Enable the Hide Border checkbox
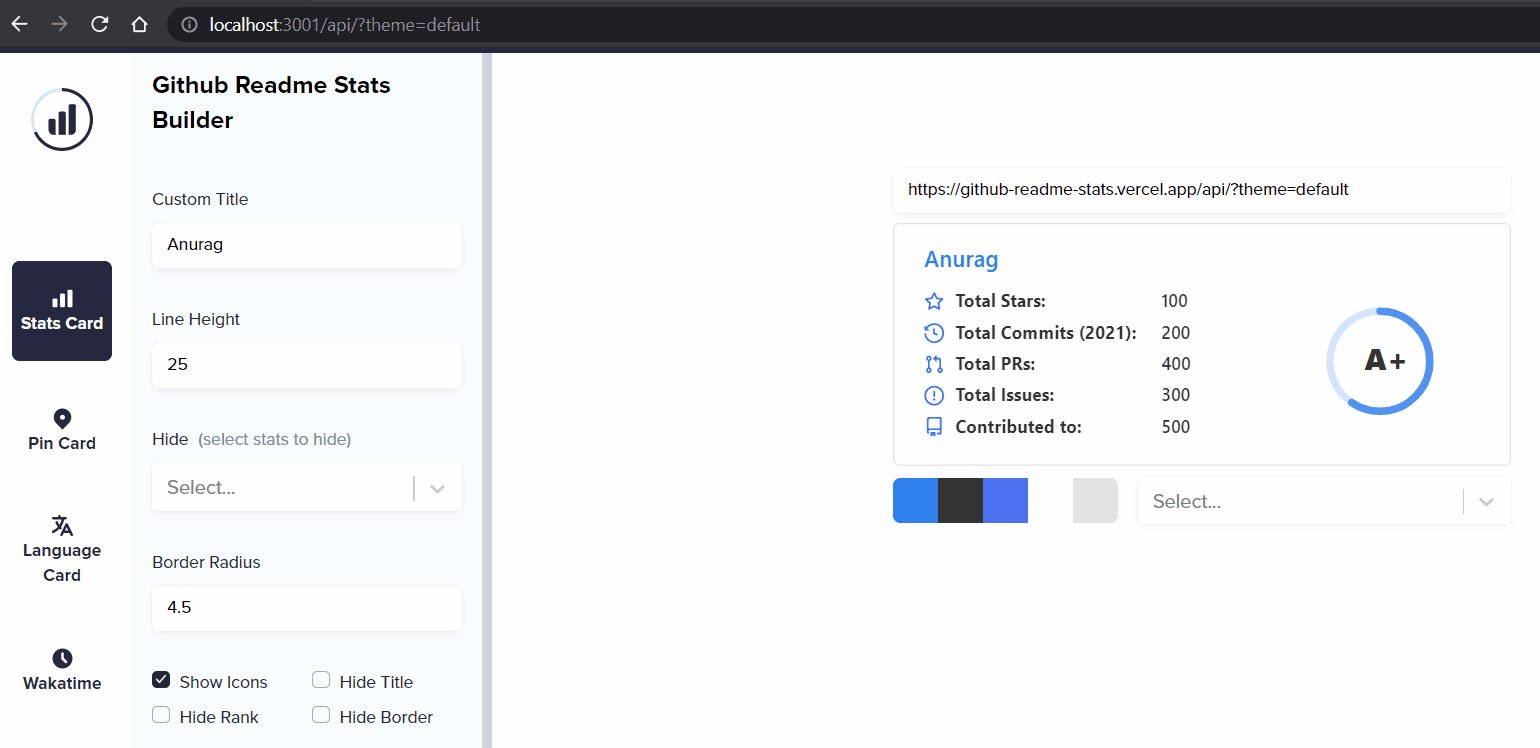 (x=320, y=714)
